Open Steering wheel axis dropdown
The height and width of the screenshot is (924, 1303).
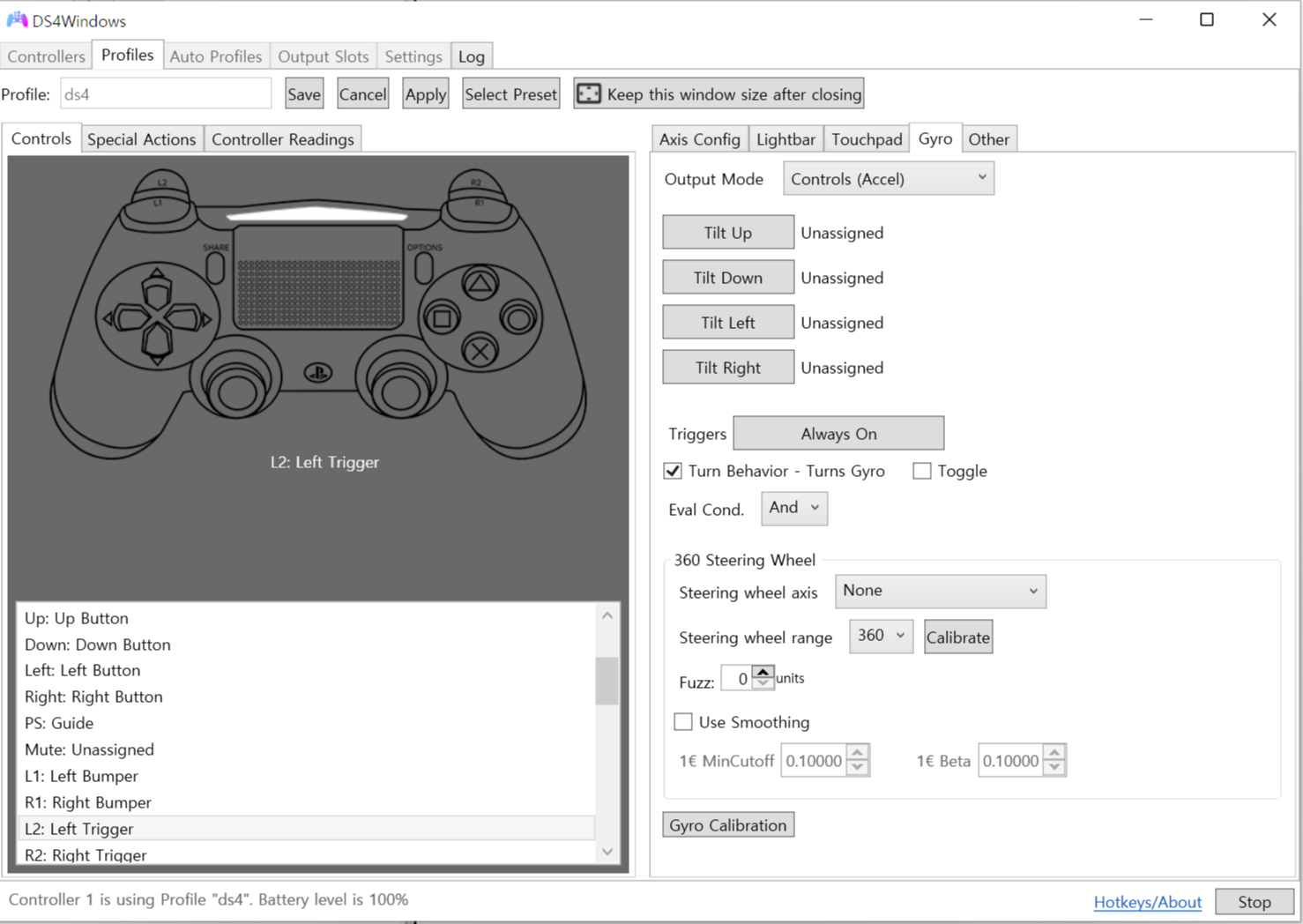[941, 592]
